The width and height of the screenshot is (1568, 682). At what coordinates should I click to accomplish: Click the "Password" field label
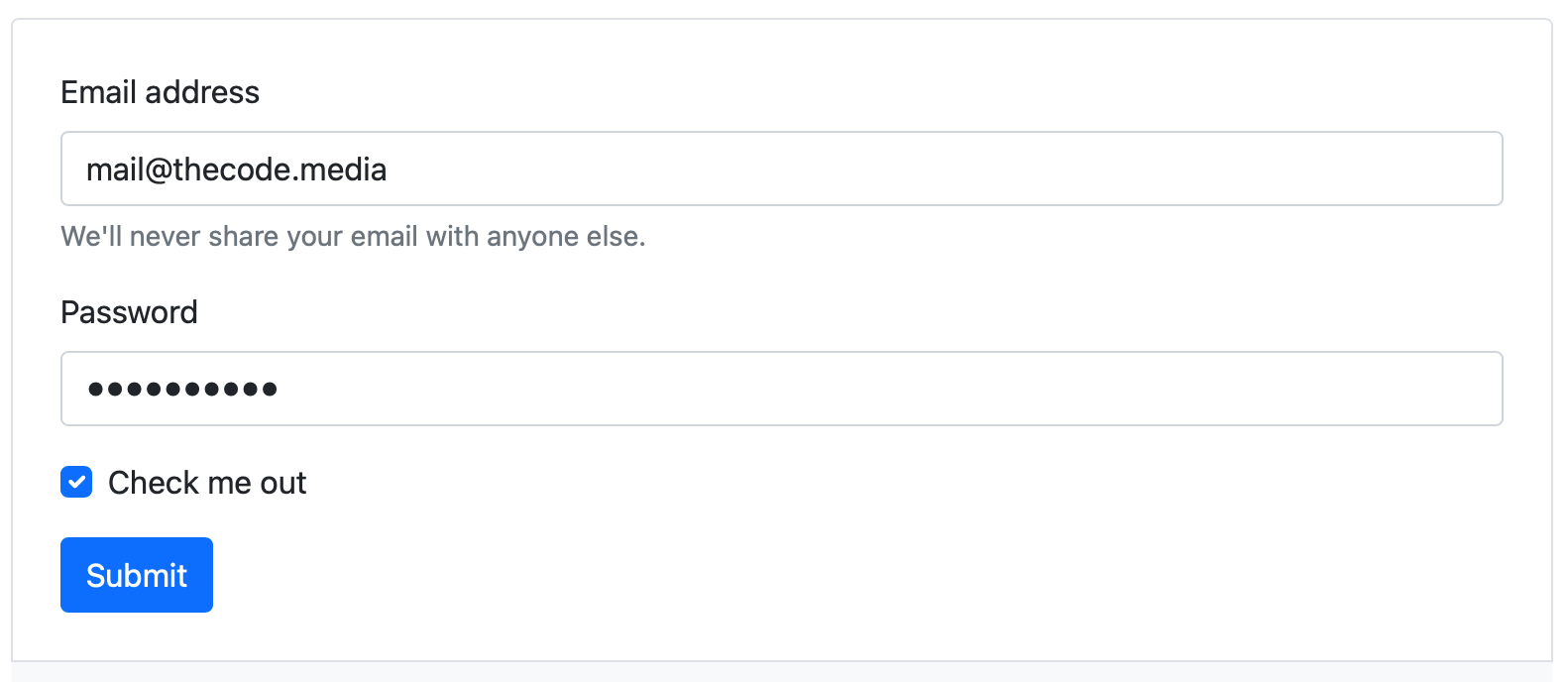(x=129, y=312)
